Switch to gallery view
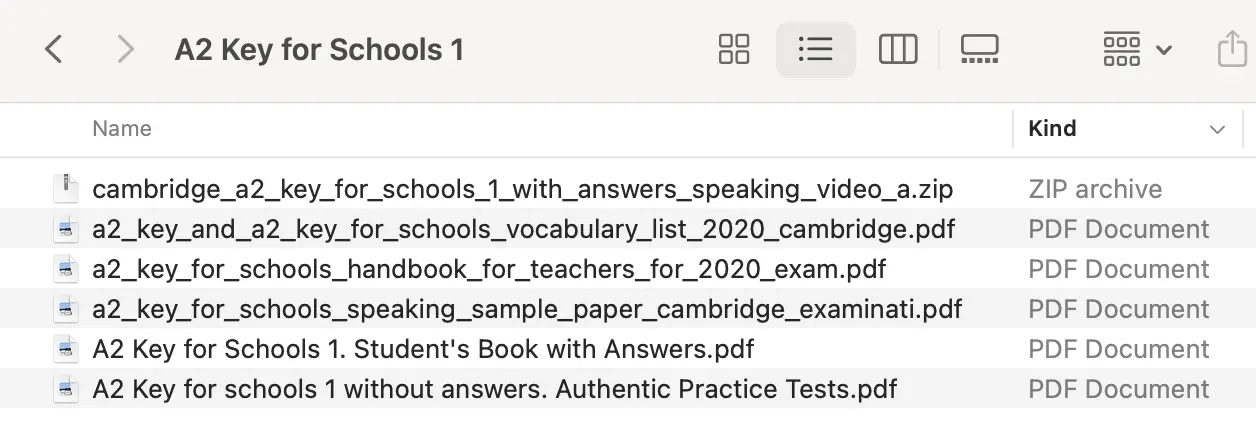The width and height of the screenshot is (1256, 448). (x=979, y=49)
